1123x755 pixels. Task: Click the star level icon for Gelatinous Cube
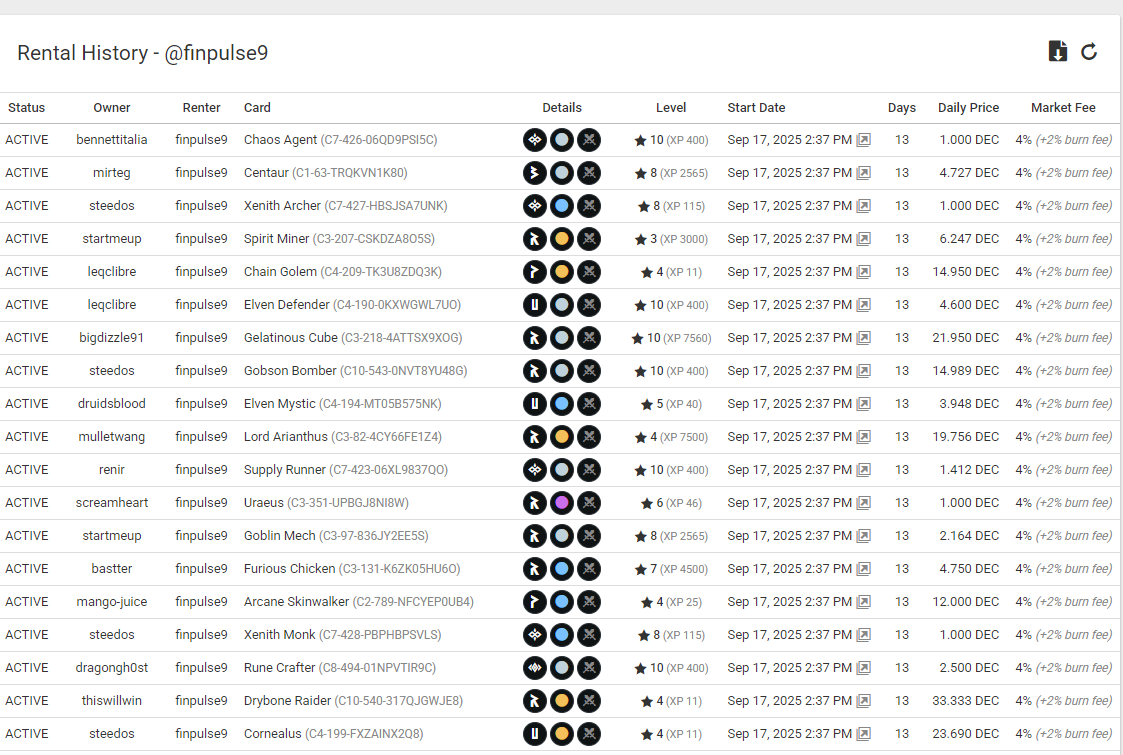(637, 338)
